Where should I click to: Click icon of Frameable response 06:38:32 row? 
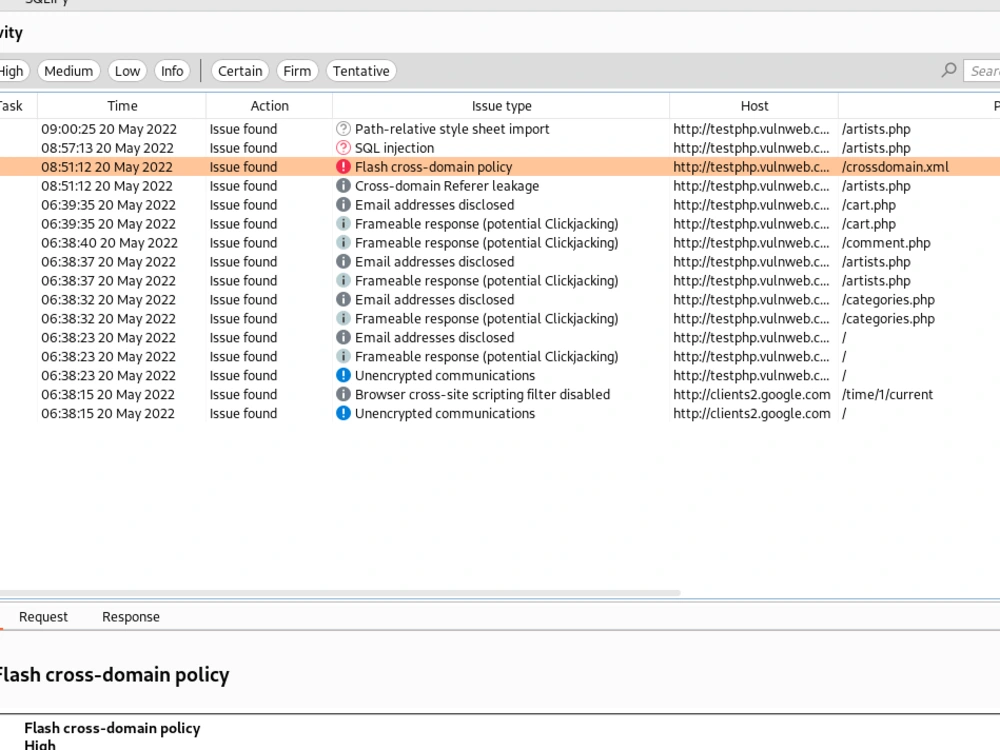pyautogui.click(x=343, y=319)
